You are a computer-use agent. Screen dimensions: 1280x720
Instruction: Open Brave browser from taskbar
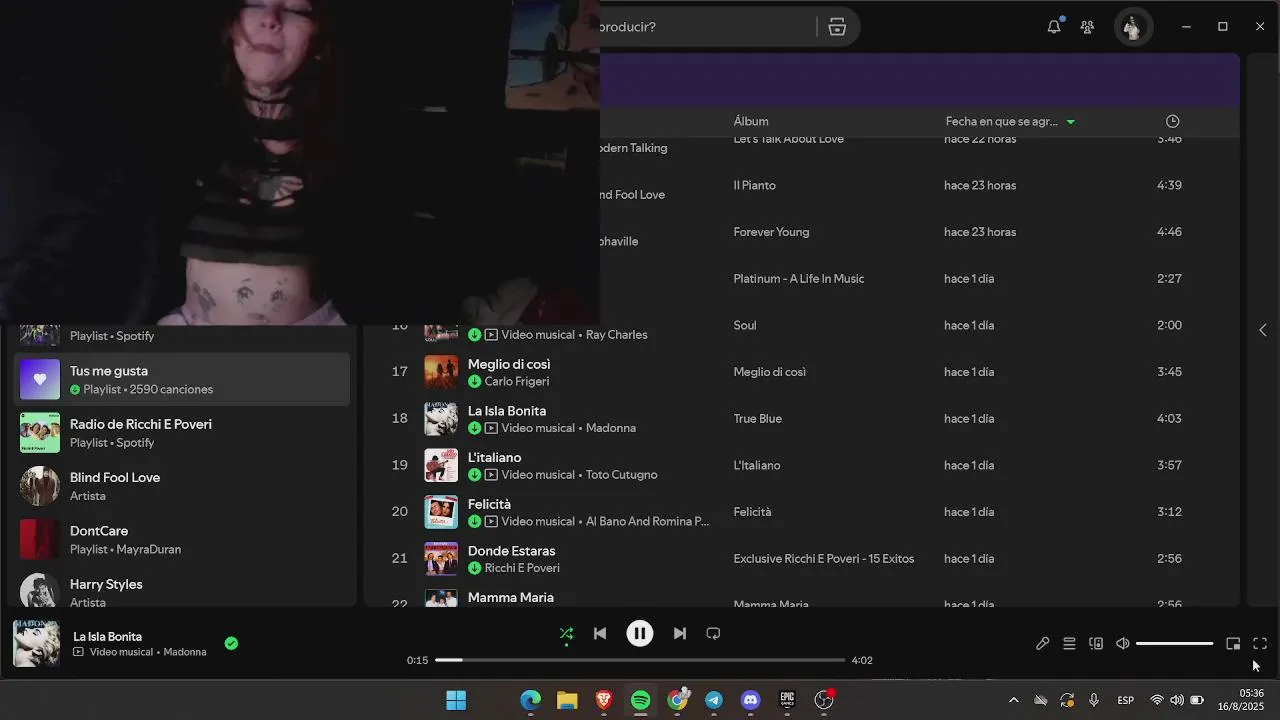(x=604, y=700)
